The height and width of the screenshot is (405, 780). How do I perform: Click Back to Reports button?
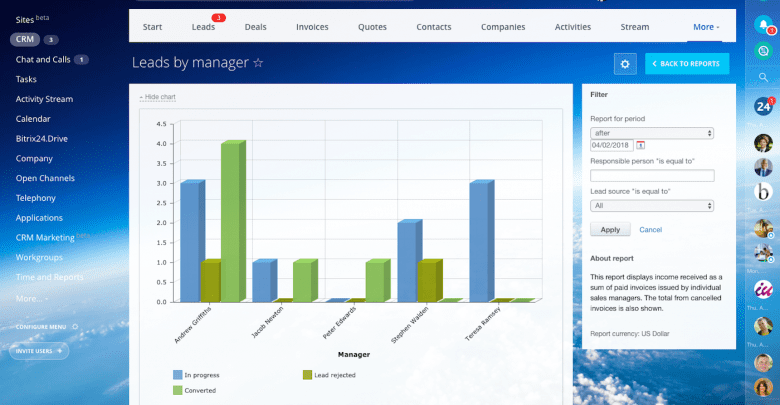pos(686,64)
